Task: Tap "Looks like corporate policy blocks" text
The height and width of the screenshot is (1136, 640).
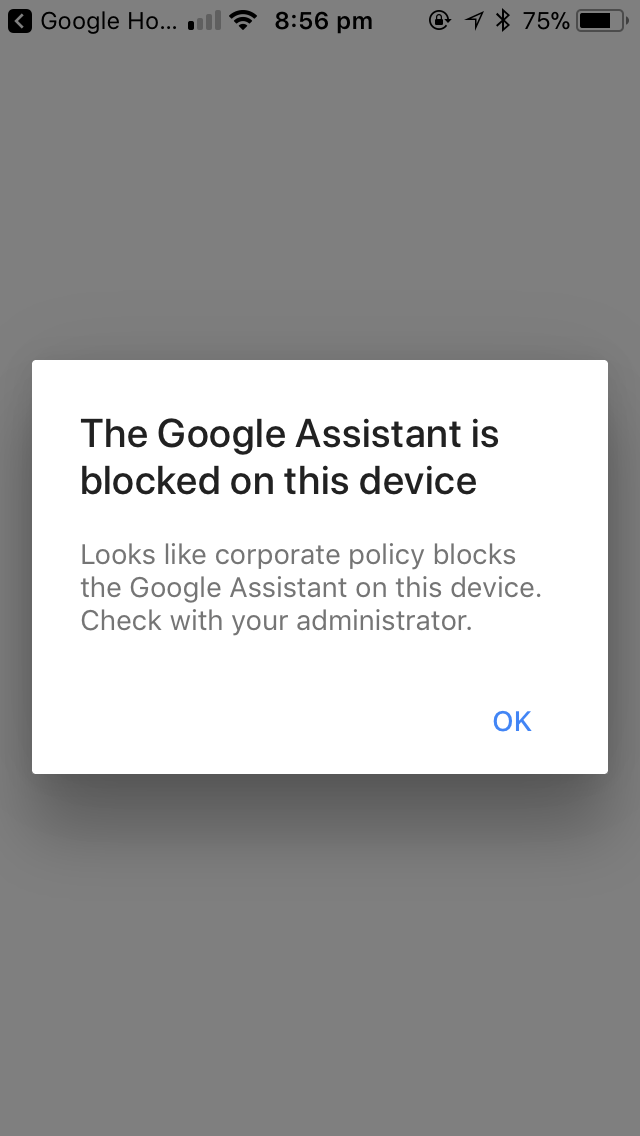Action: [298, 555]
